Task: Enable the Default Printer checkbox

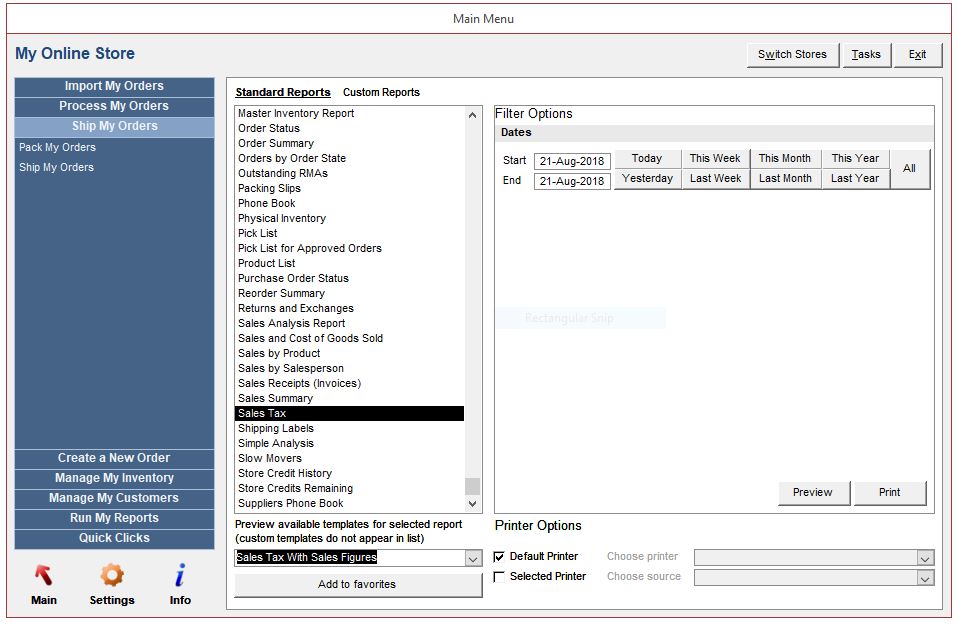Action: tap(499, 557)
